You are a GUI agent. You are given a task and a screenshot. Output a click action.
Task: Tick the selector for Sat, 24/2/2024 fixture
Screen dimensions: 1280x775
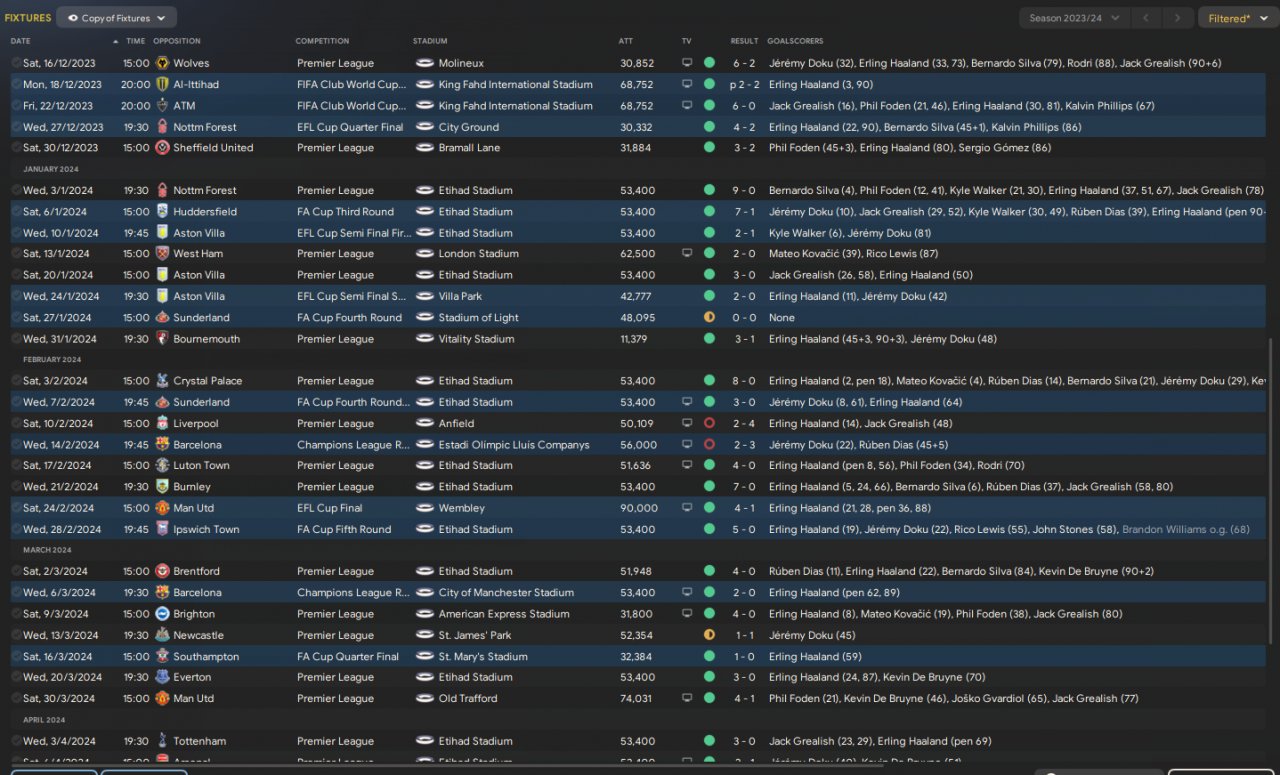16,508
